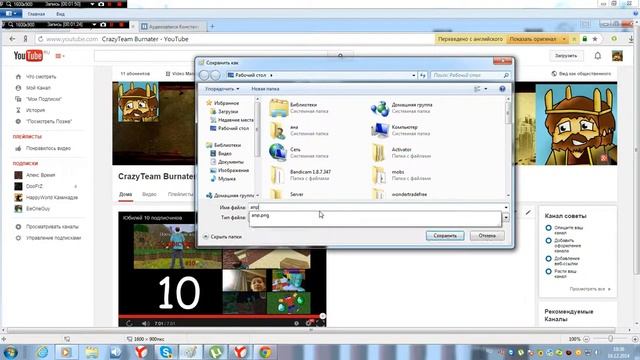Select 'Опишите ваш канал' tip circle
The height and width of the screenshot is (360, 640).
[548, 228]
